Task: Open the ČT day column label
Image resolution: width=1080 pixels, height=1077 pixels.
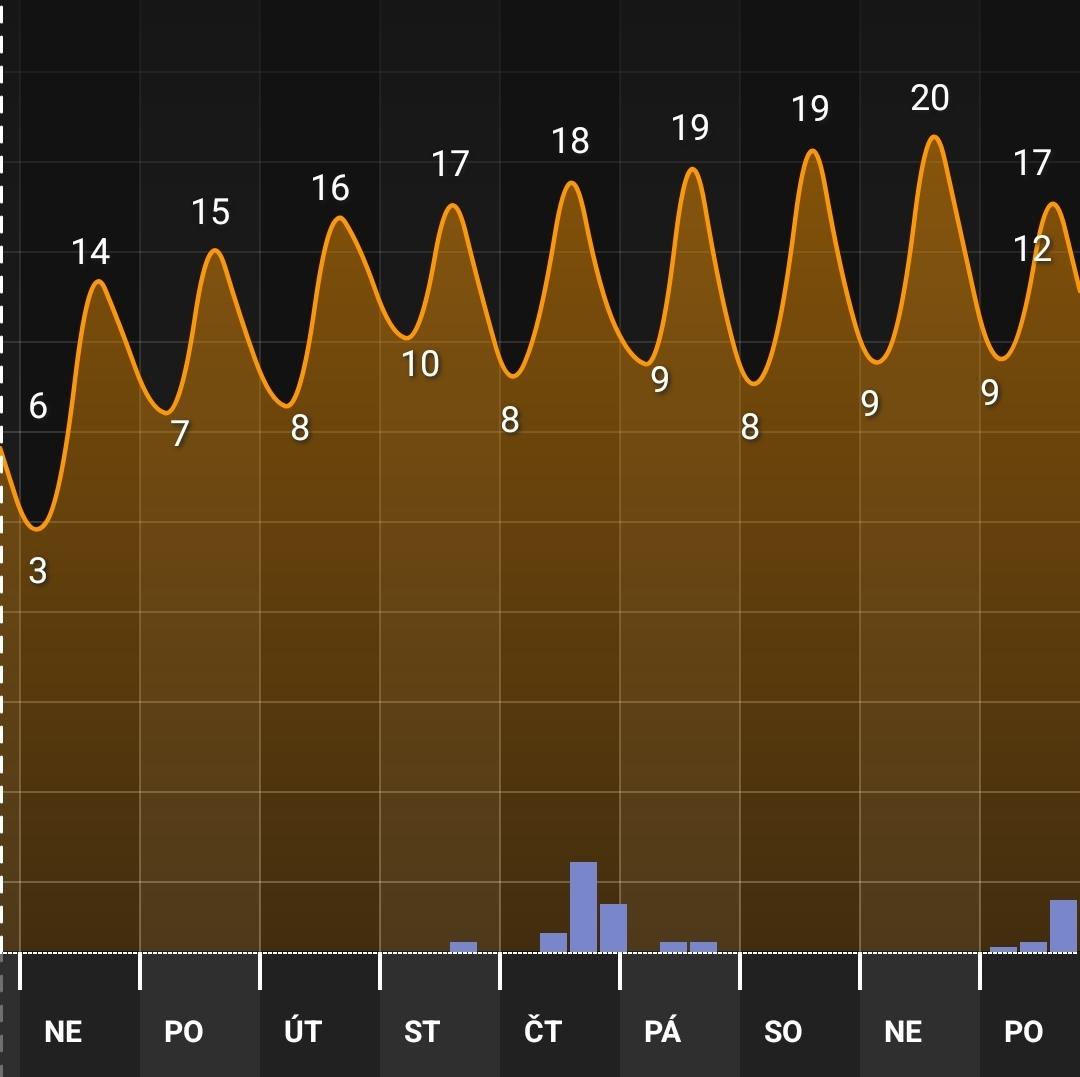Action: (543, 1031)
